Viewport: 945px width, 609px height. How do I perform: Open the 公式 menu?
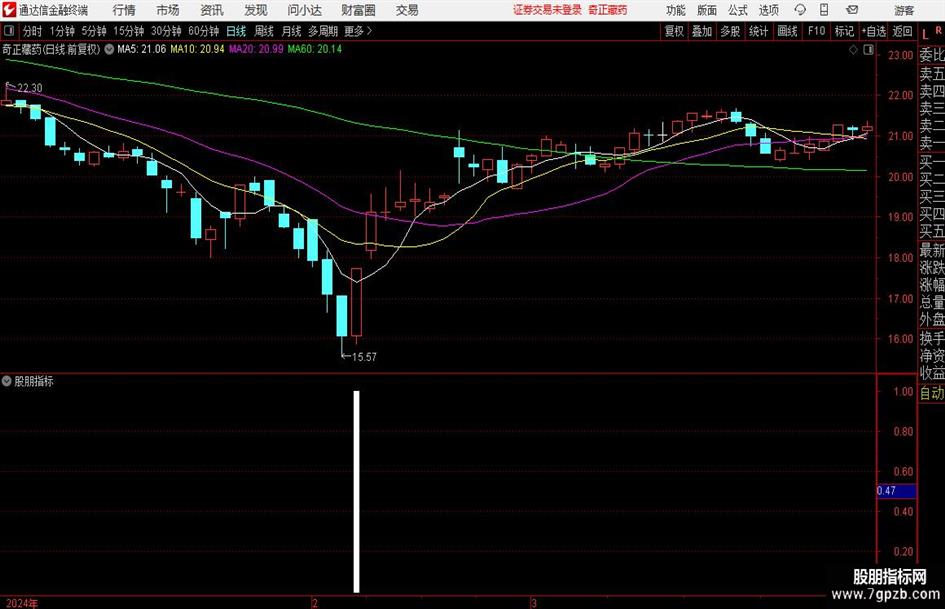pyautogui.click(x=738, y=10)
